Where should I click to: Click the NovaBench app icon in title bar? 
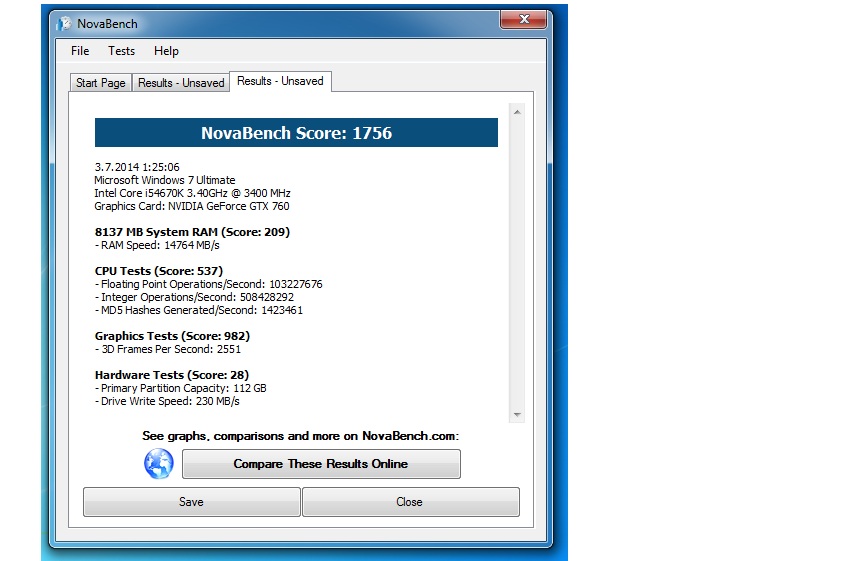point(65,24)
